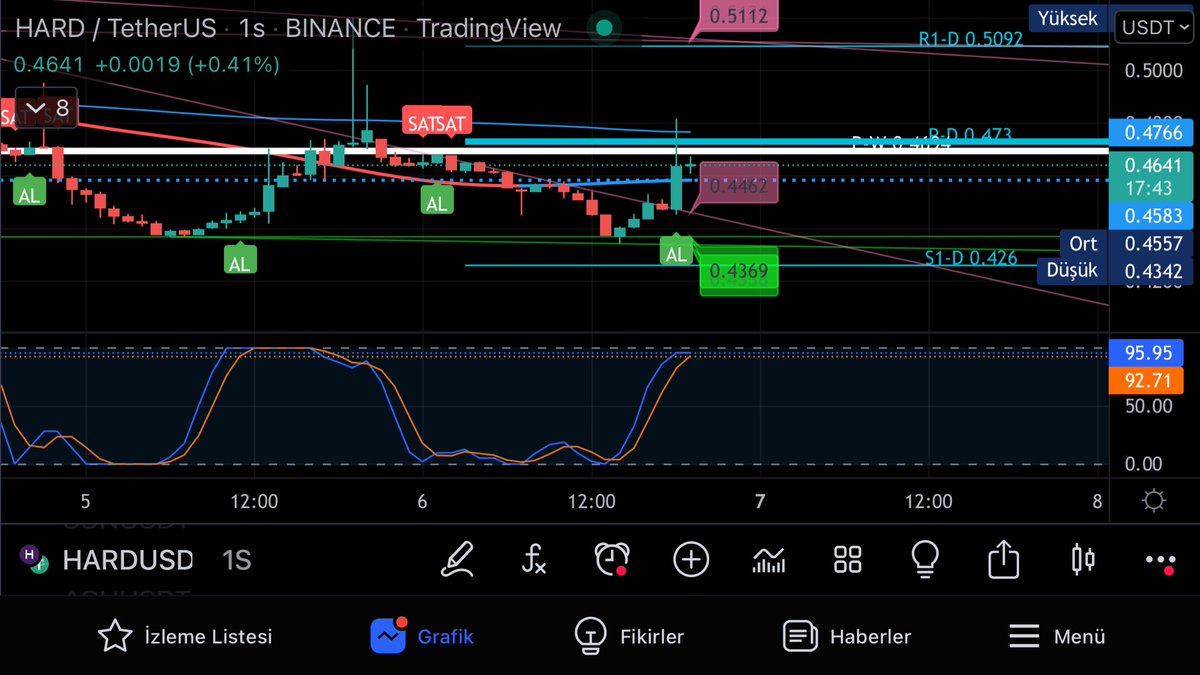Tap the stochastic 92.71 orange tag

(x=1147, y=380)
